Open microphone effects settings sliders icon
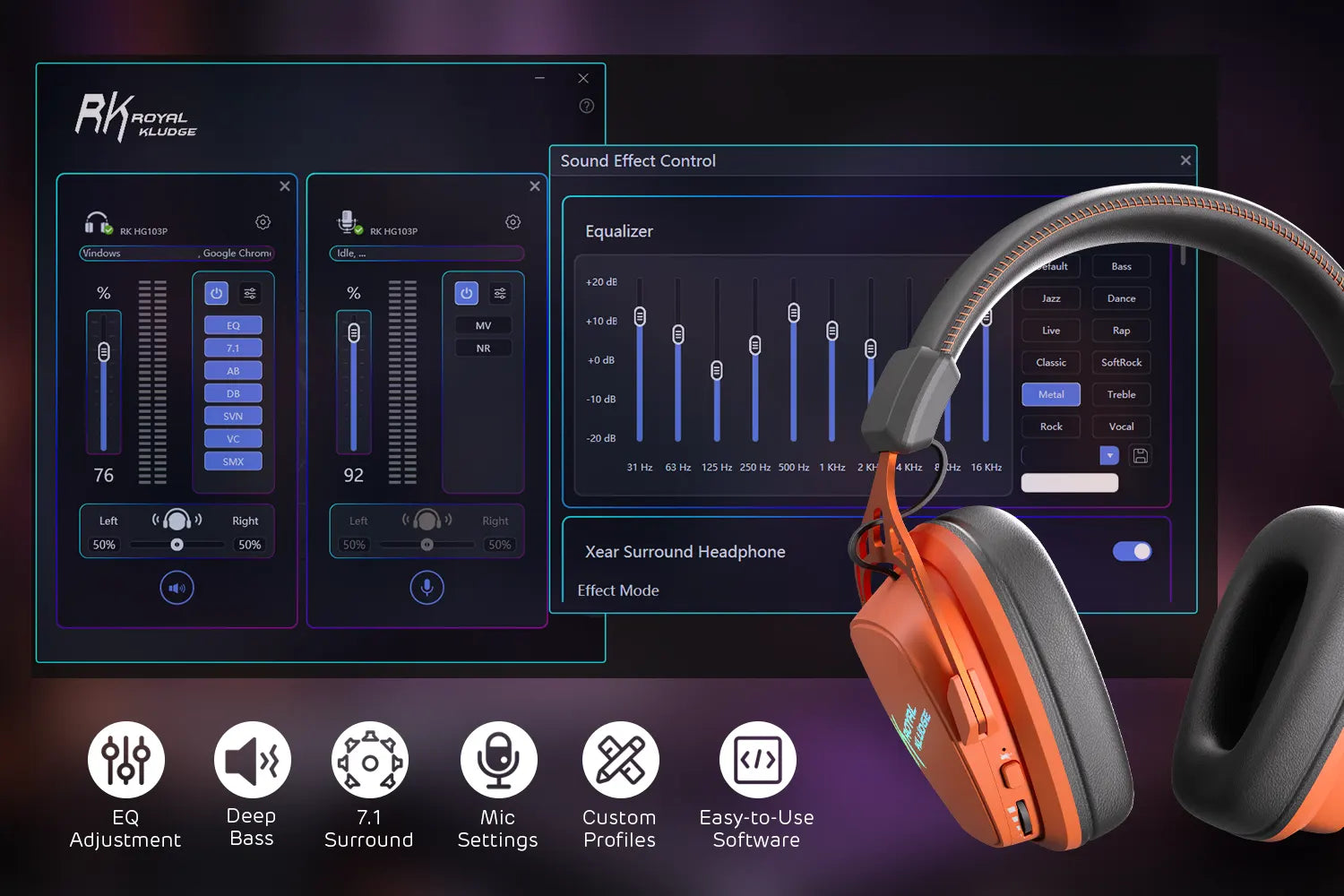The image size is (1344, 896). coord(500,293)
